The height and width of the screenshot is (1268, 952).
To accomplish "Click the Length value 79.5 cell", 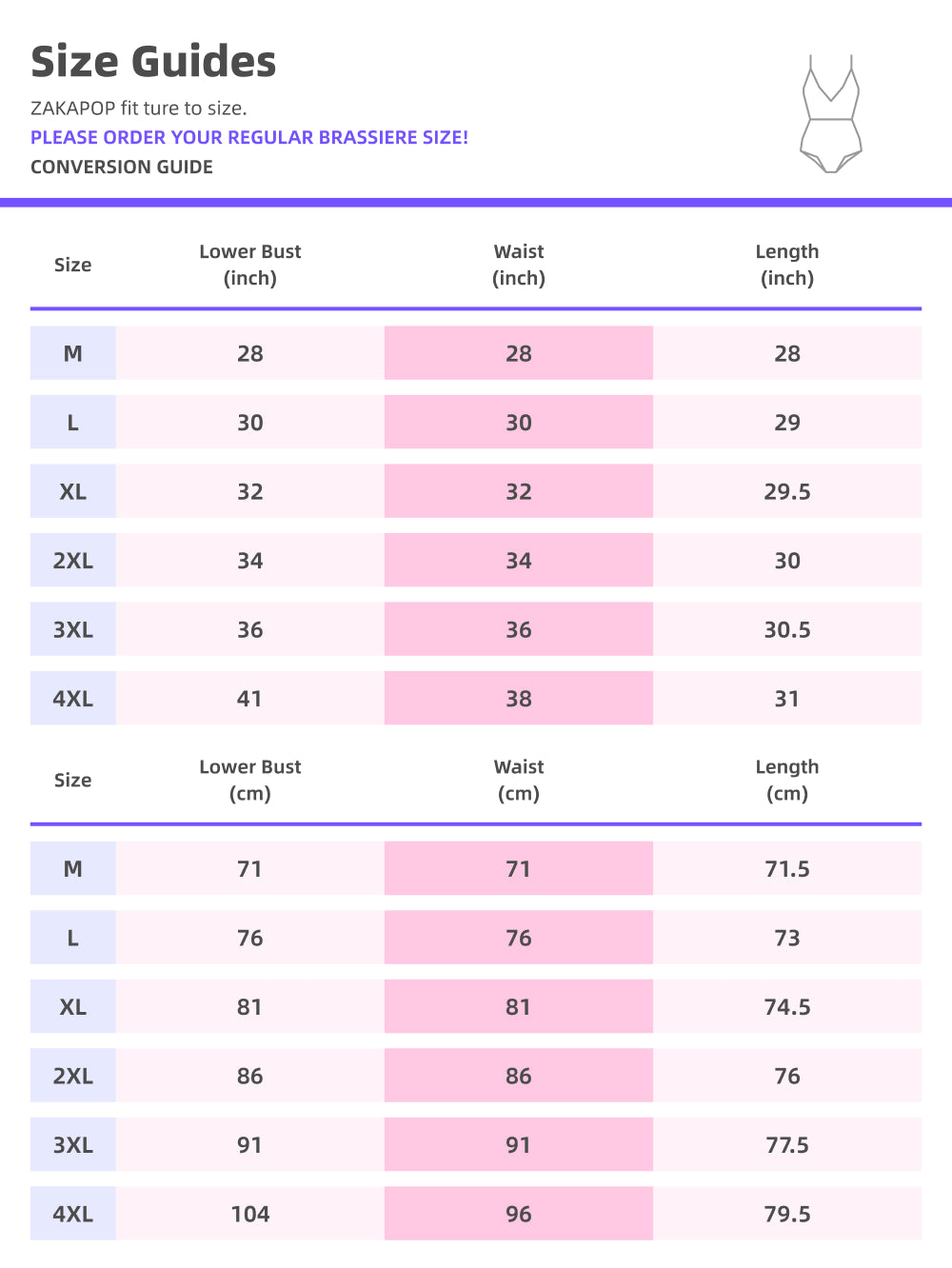I will point(787,1214).
